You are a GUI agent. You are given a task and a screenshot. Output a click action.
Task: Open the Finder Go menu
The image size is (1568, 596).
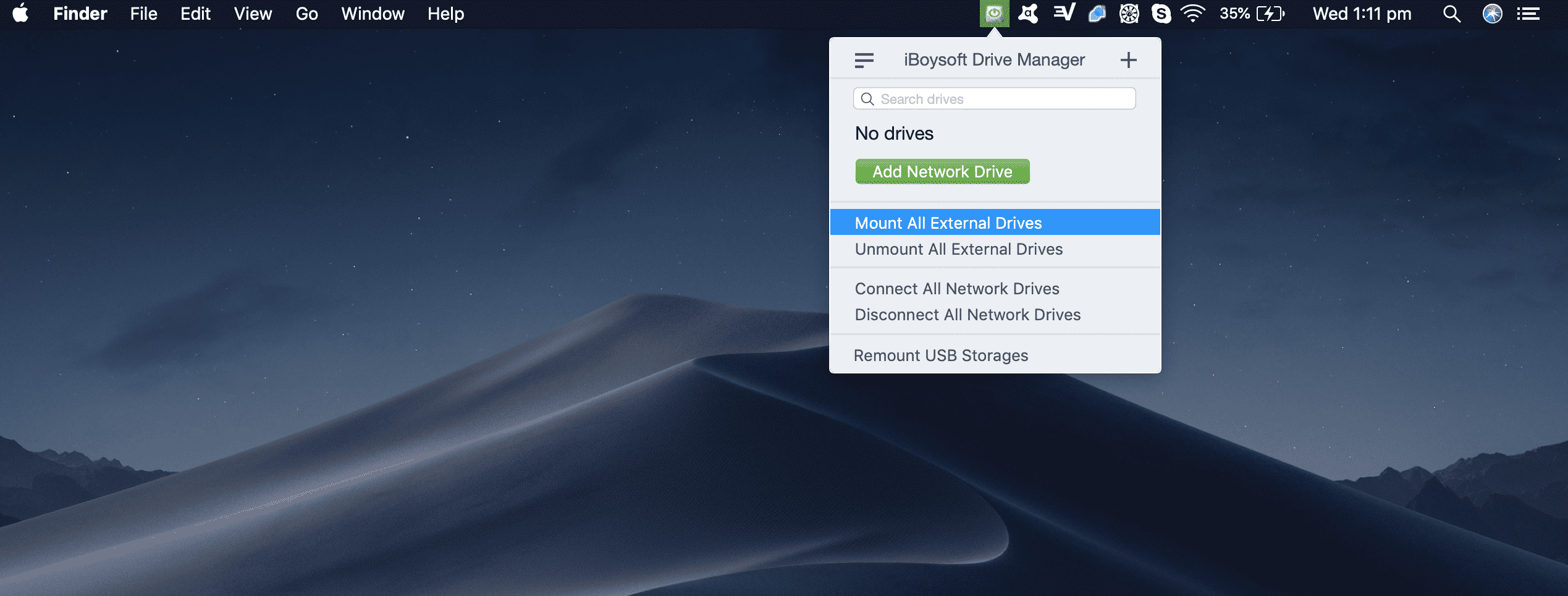tap(306, 14)
